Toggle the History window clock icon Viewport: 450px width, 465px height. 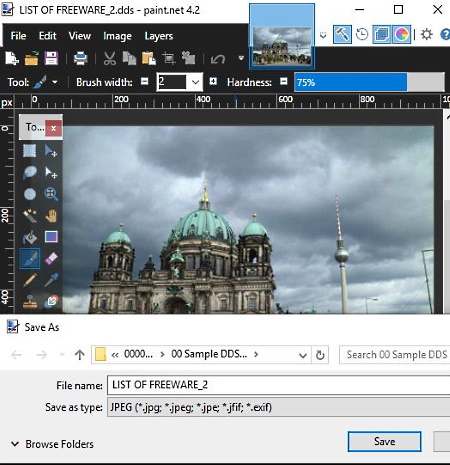click(362, 34)
